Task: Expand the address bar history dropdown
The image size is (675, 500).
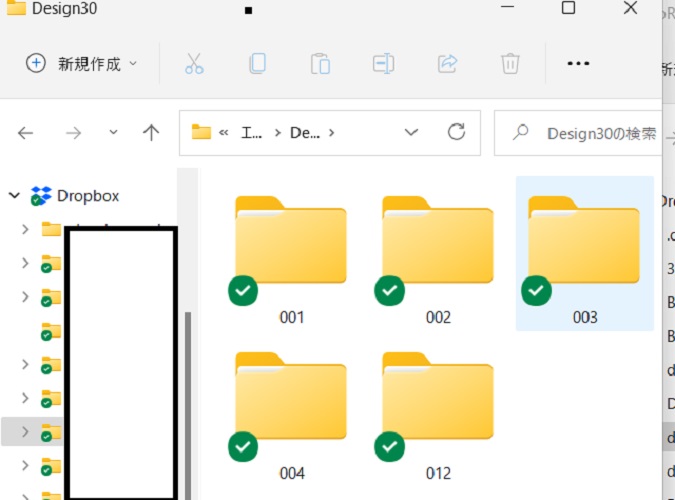Action: [x=411, y=132]
